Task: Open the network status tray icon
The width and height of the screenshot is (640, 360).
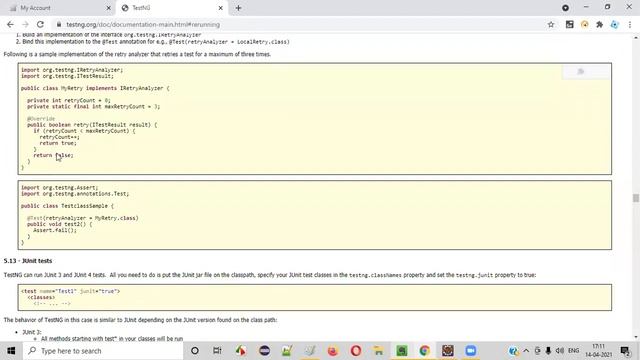Action: [537, 351]
